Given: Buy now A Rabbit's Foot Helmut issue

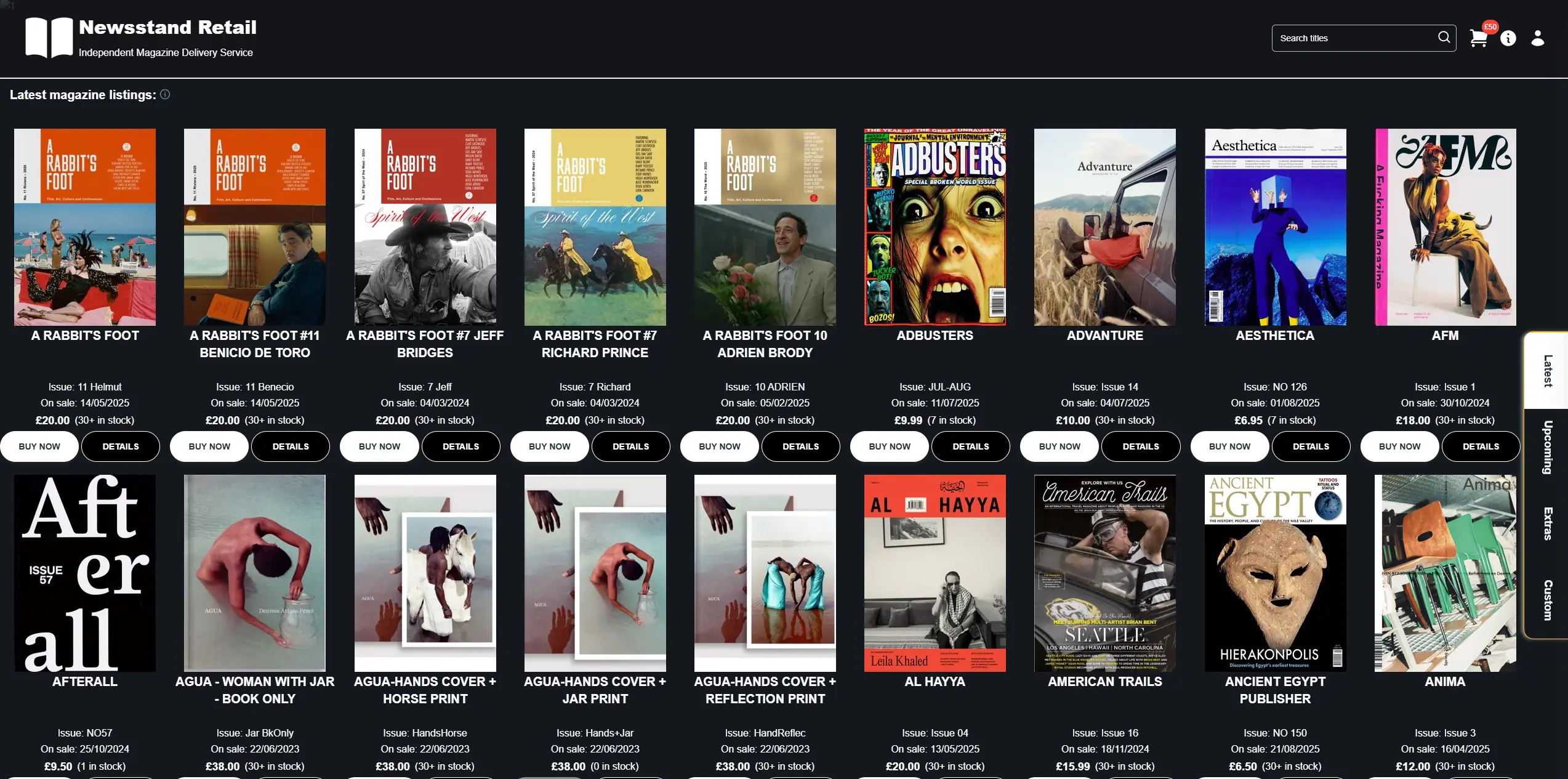Looking at the screenshot, I should coord(39,446).
